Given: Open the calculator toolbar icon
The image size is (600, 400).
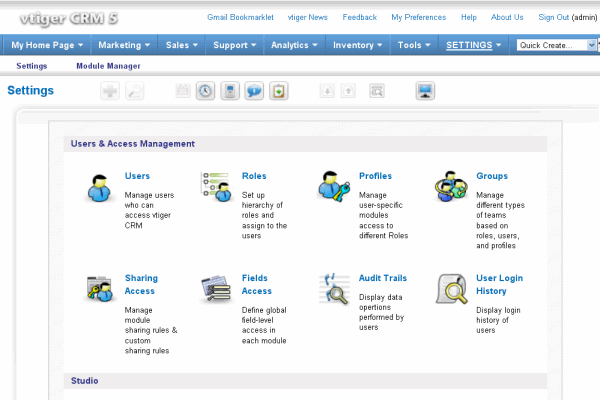Looking at the screenshot, I should point(230,91).
